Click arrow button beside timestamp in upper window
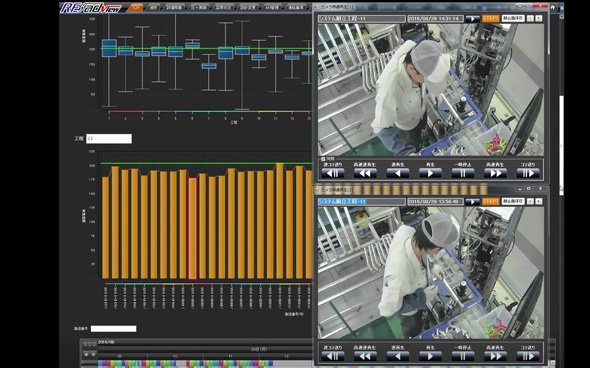This screenshot has height=368, width=590. [x=472, y=18]
